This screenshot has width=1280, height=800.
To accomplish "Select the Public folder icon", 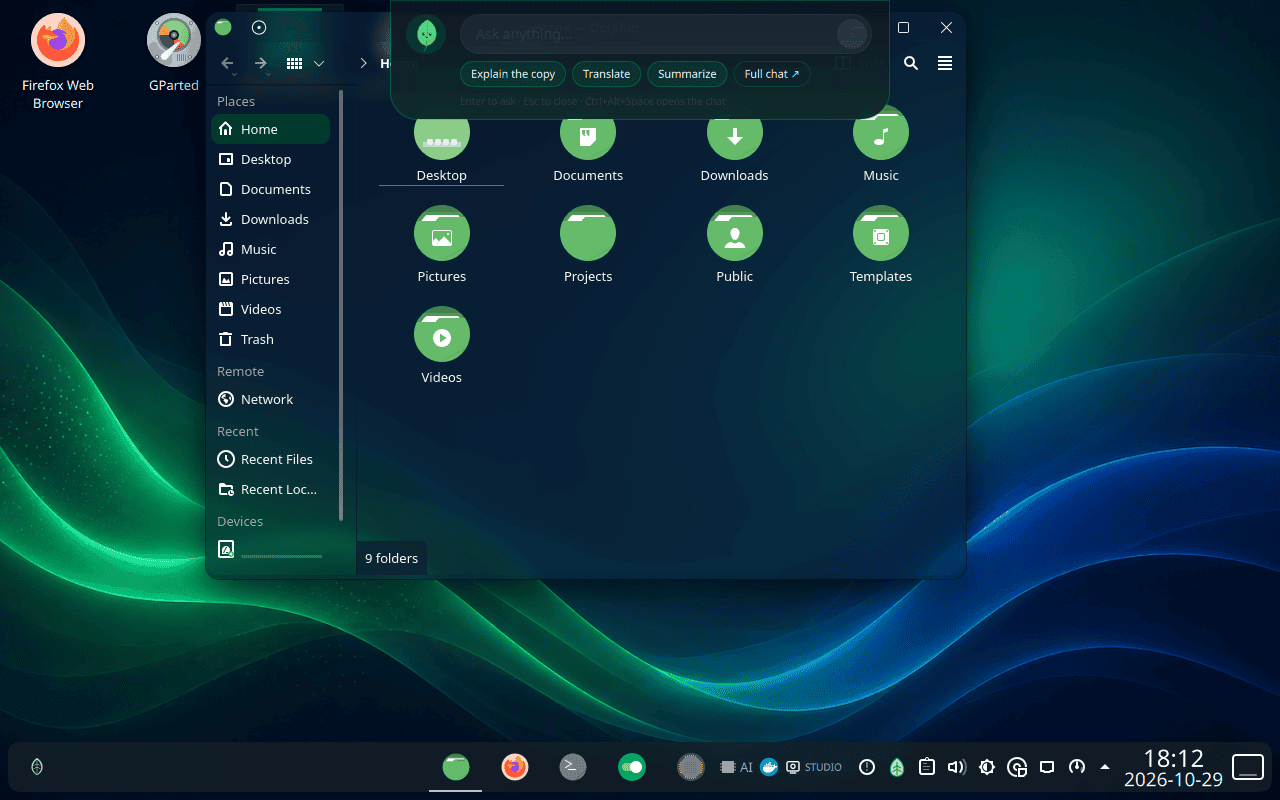I will coord(735,234).
